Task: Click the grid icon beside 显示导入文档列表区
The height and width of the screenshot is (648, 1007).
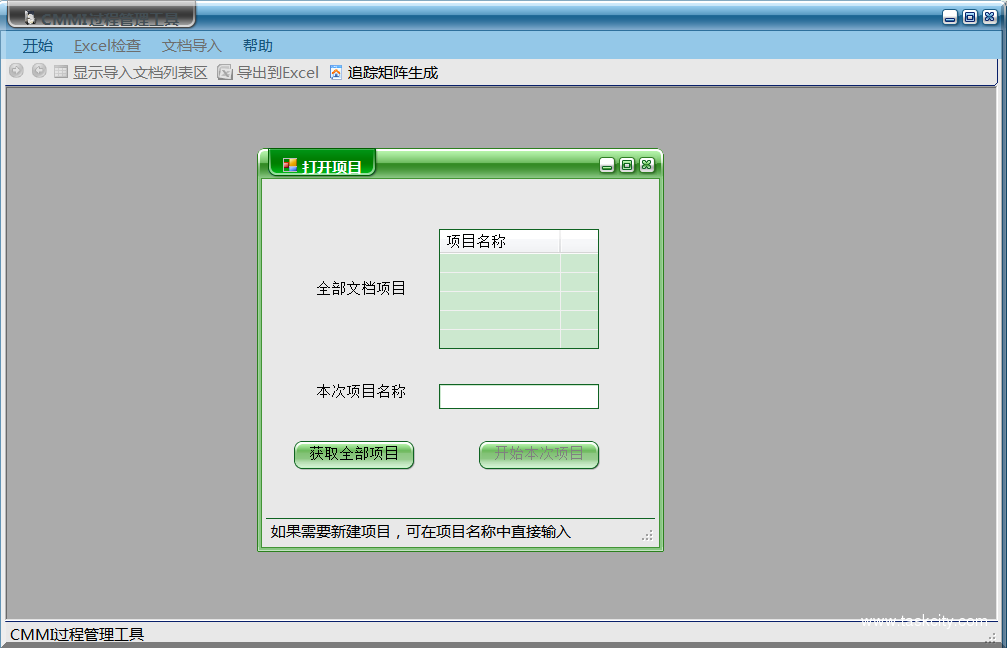Action: click(60, 71)
